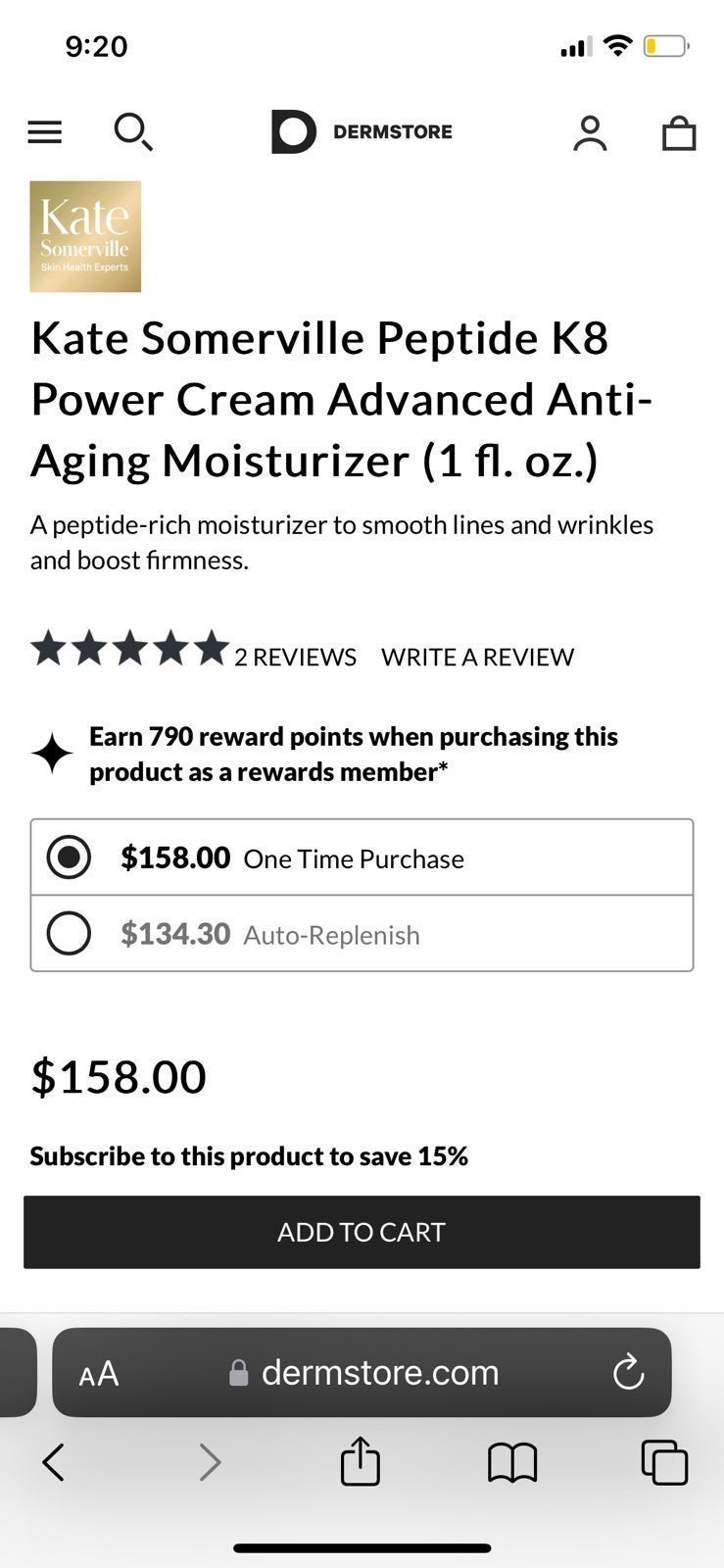Go back with the browser arrow
Image resolution: width=724 pixels, height=1568 pixels.
pos(54,1462)
